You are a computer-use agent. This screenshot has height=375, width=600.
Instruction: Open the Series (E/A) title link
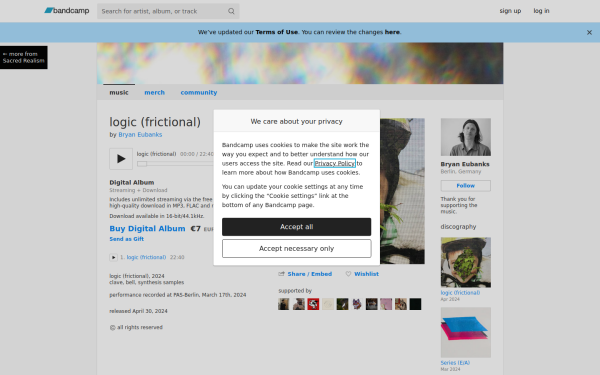tap(455, 363)
